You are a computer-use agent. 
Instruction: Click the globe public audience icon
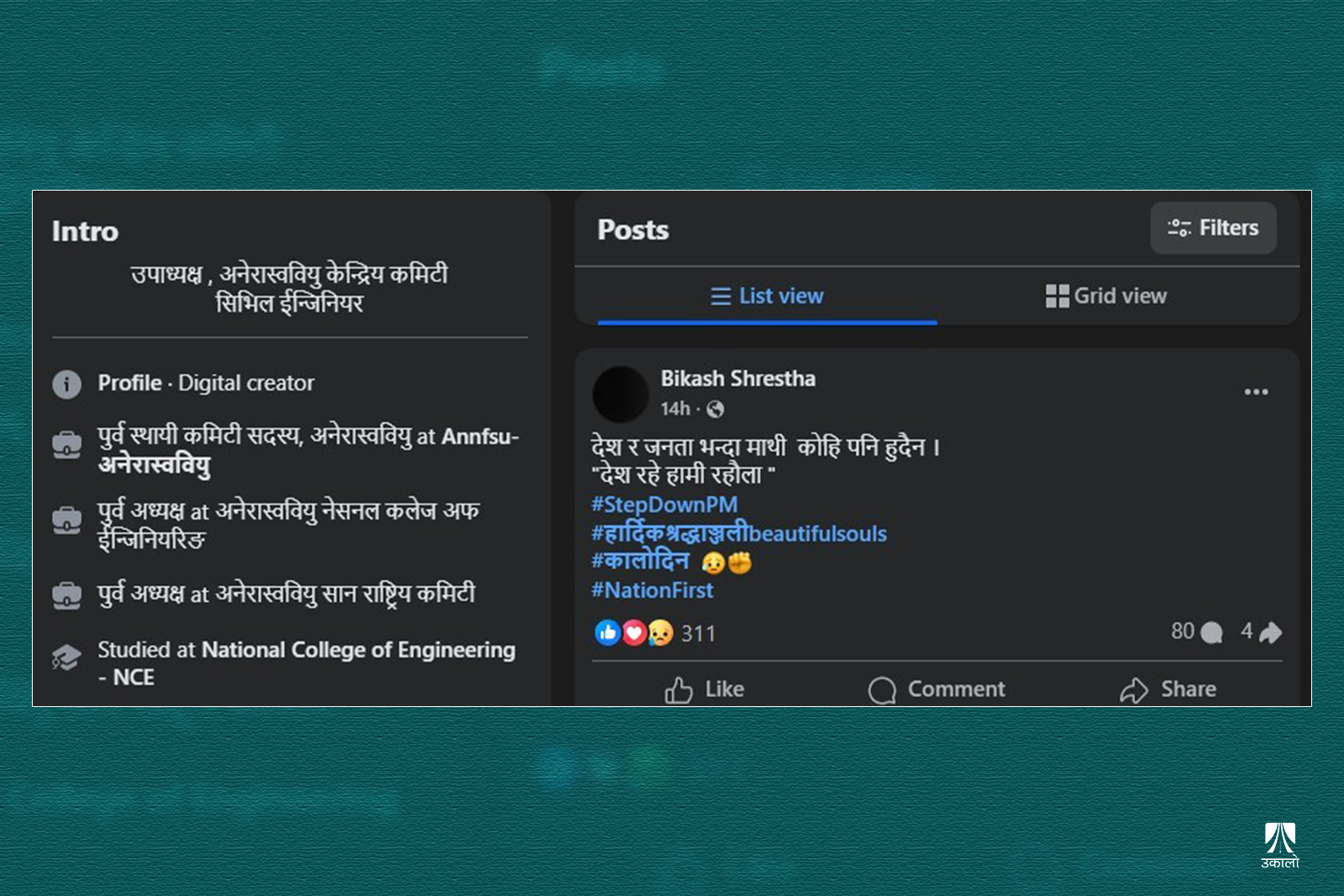716,409
